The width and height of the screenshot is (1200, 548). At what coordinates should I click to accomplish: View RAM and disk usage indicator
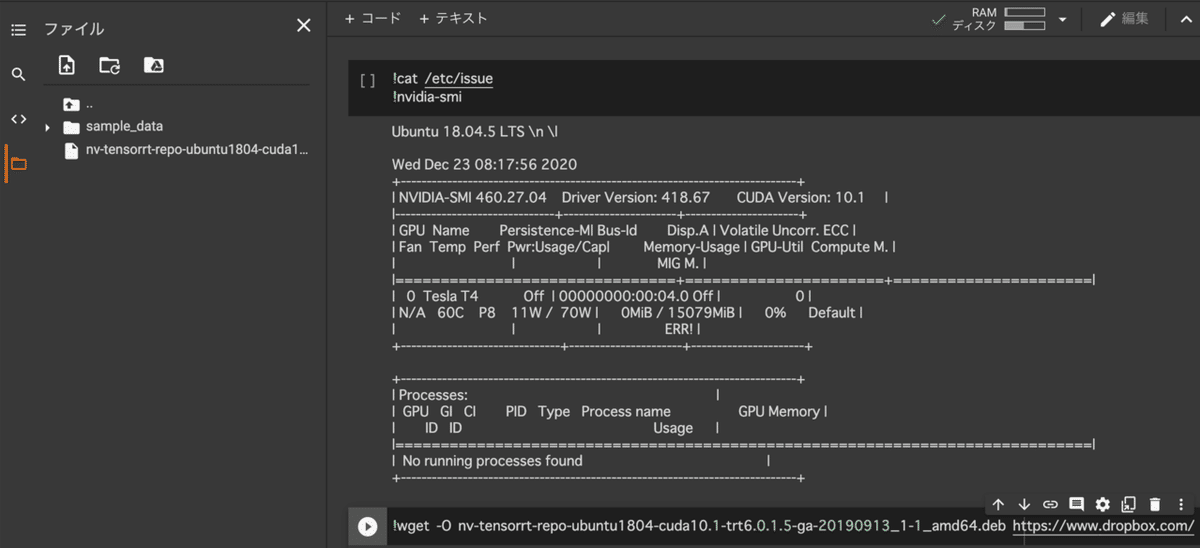tap(996, 19)
